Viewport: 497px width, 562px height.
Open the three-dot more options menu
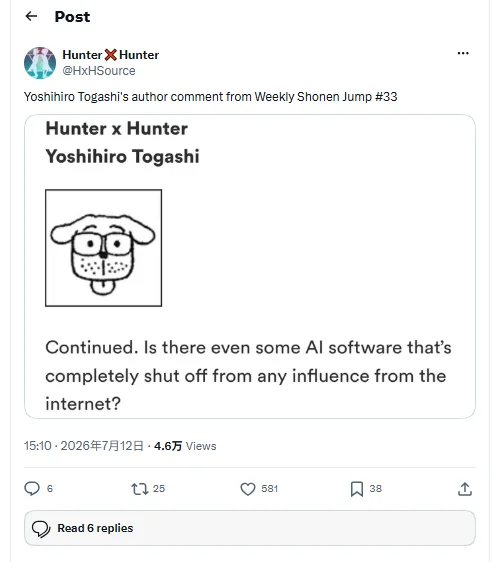click(x=463, y=53)
